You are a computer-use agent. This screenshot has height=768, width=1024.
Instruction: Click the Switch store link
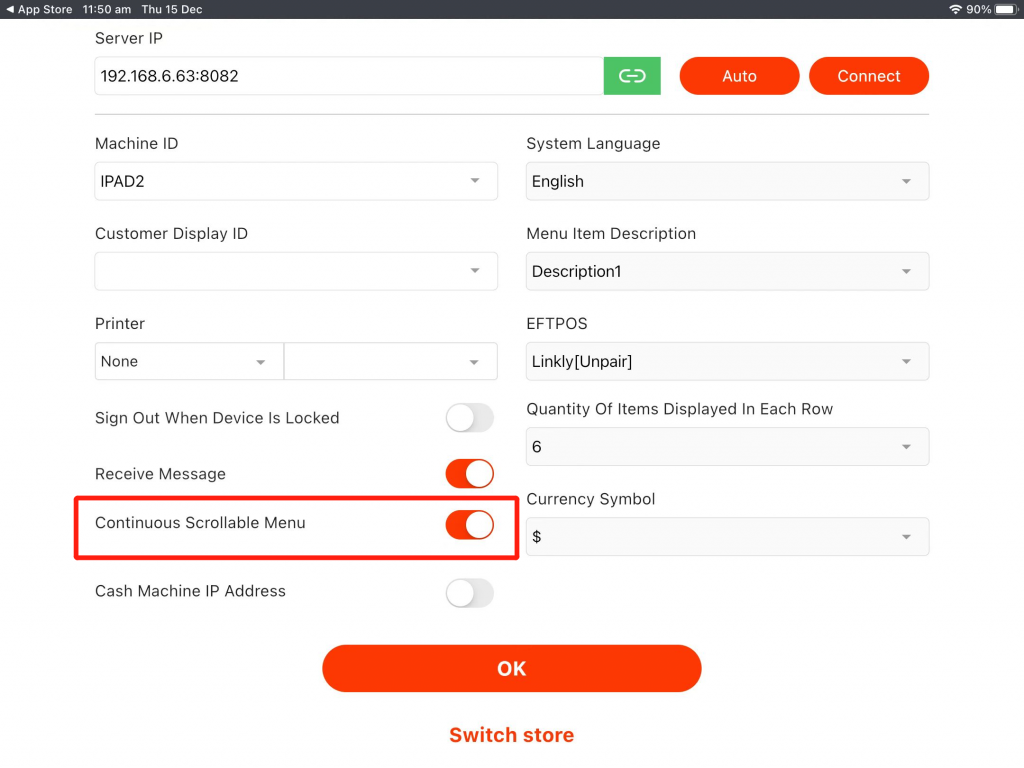click(x=511, y=735)
